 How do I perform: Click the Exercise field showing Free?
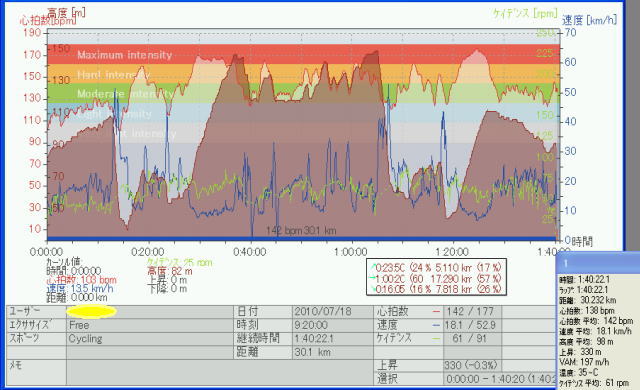(x=149, y=325)
